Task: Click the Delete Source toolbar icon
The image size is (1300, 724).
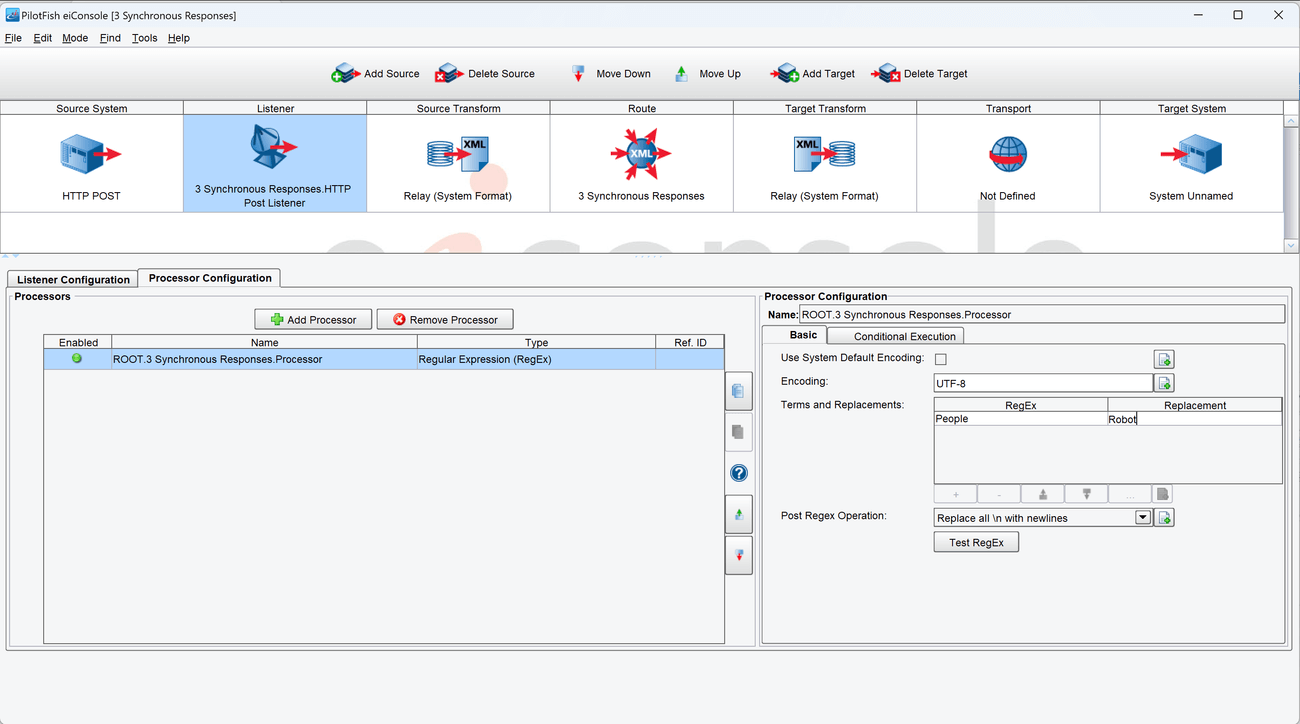Action: (448, 73)
